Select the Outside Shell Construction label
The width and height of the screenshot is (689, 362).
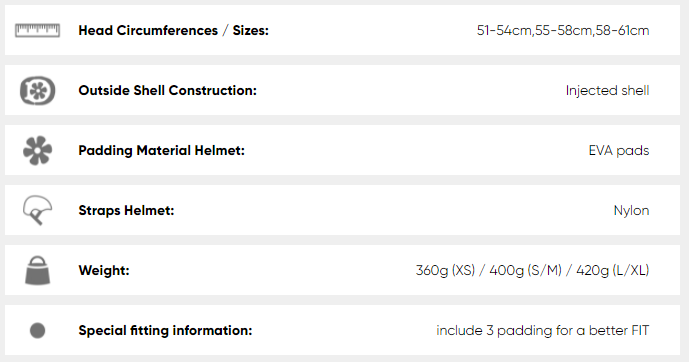(x=167, y=90)
